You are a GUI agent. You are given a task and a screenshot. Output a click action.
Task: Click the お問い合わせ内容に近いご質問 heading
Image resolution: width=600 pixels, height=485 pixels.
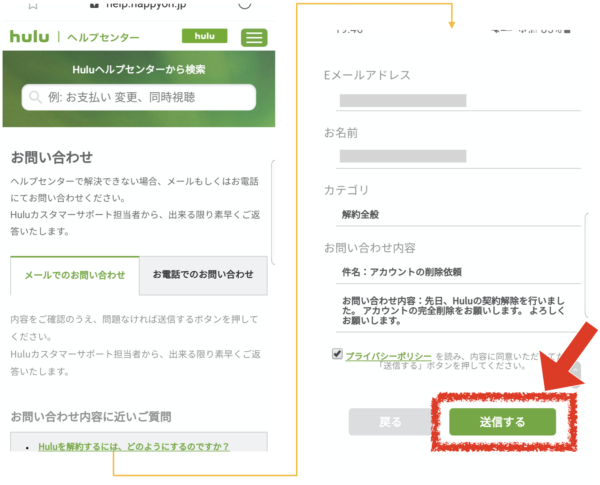(x=91, y=416)
